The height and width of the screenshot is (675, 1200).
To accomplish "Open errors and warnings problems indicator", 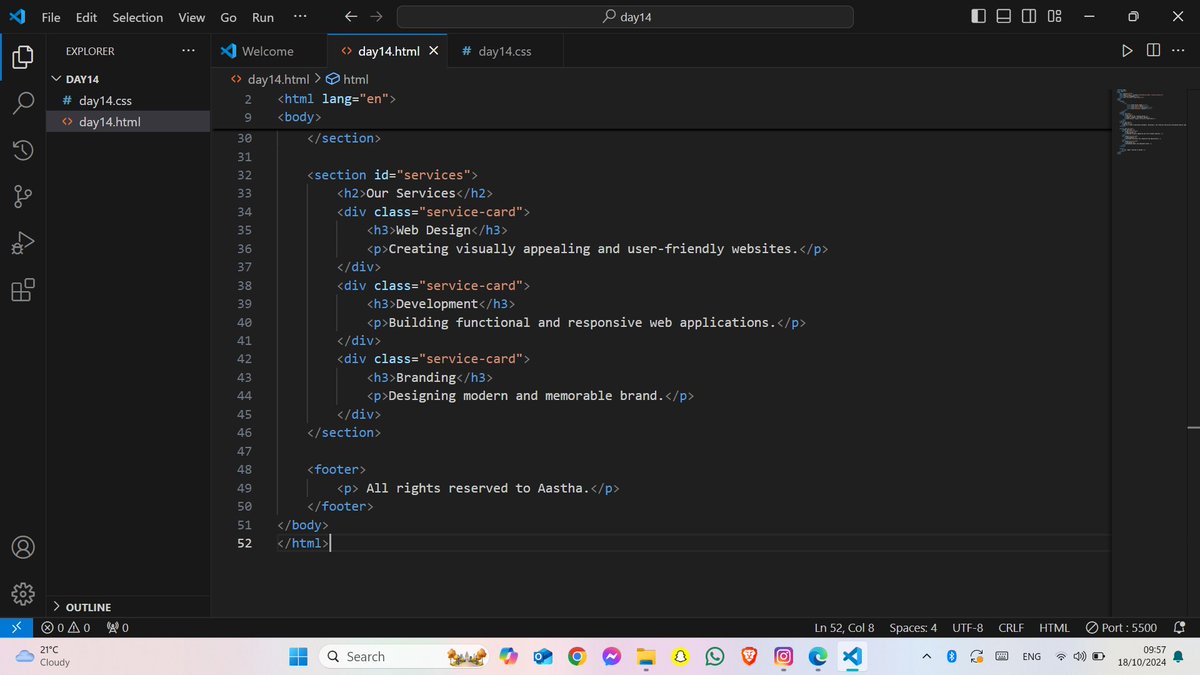I will tap(66, 628).
